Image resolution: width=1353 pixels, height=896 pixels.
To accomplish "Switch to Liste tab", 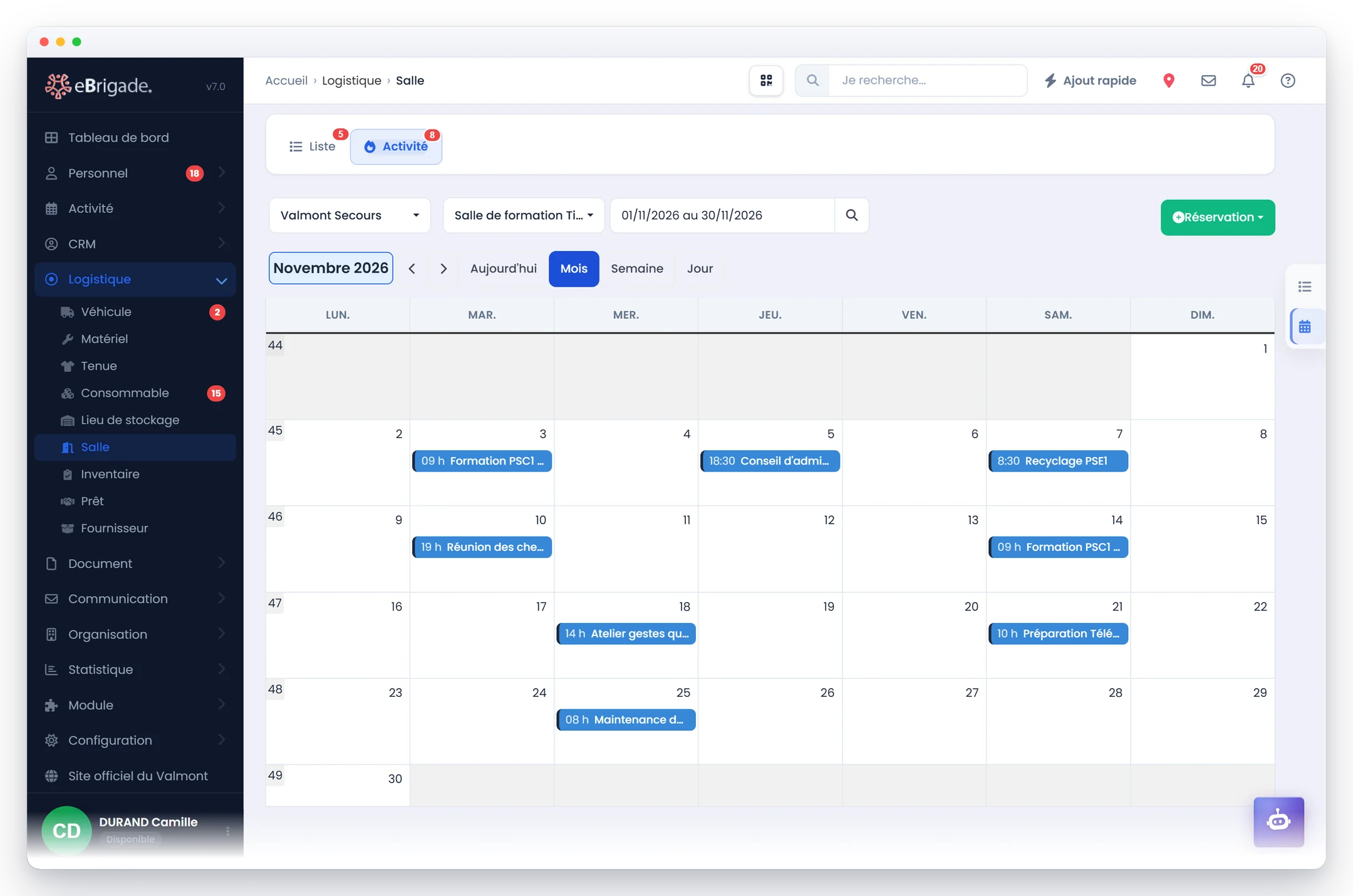I will click(313, 147).
